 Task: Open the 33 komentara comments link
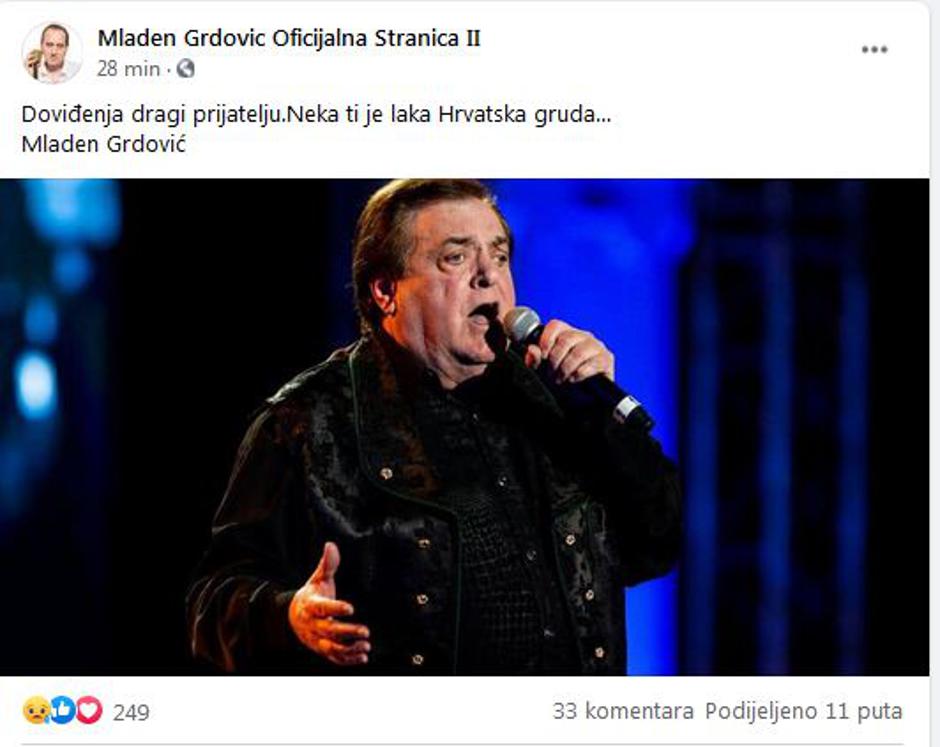tap(623, 711)
